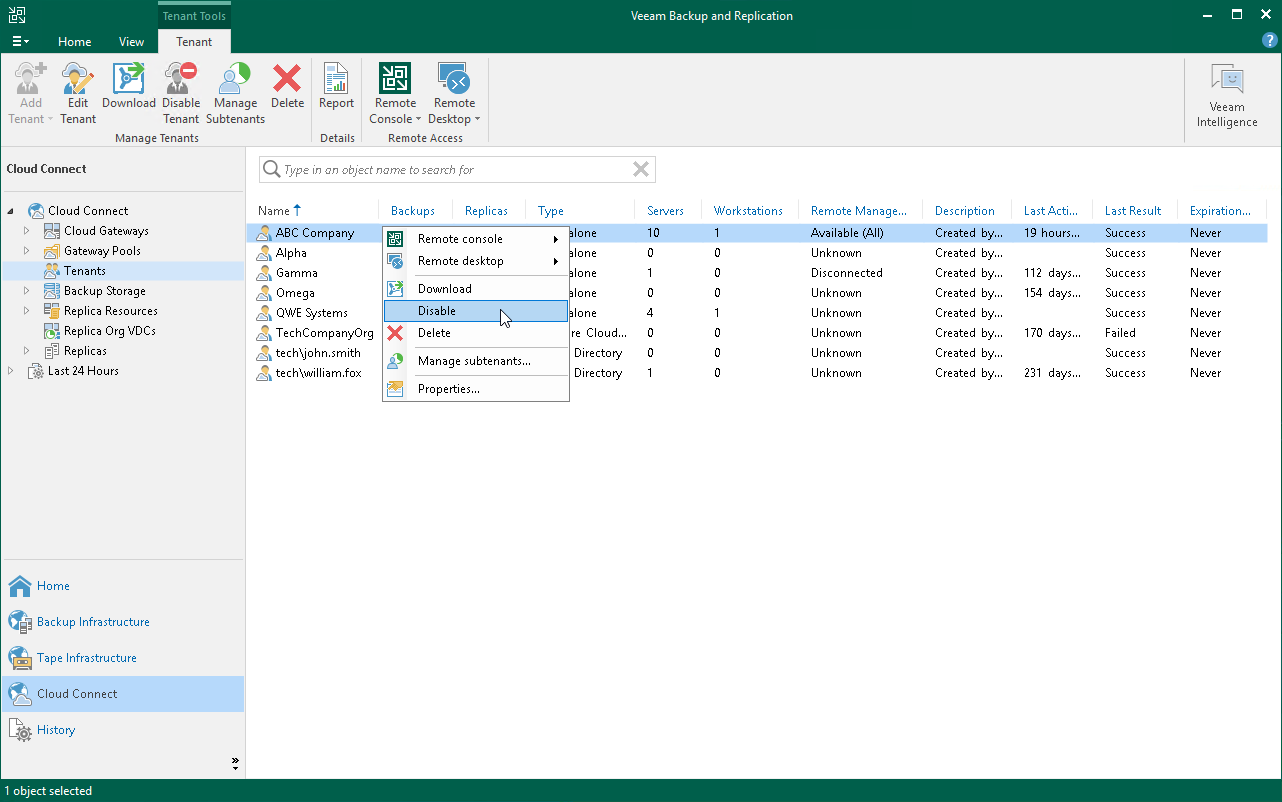Sort by the Backups column header
The height and width of the screenshot is (802, 1282).
(413, 211)
